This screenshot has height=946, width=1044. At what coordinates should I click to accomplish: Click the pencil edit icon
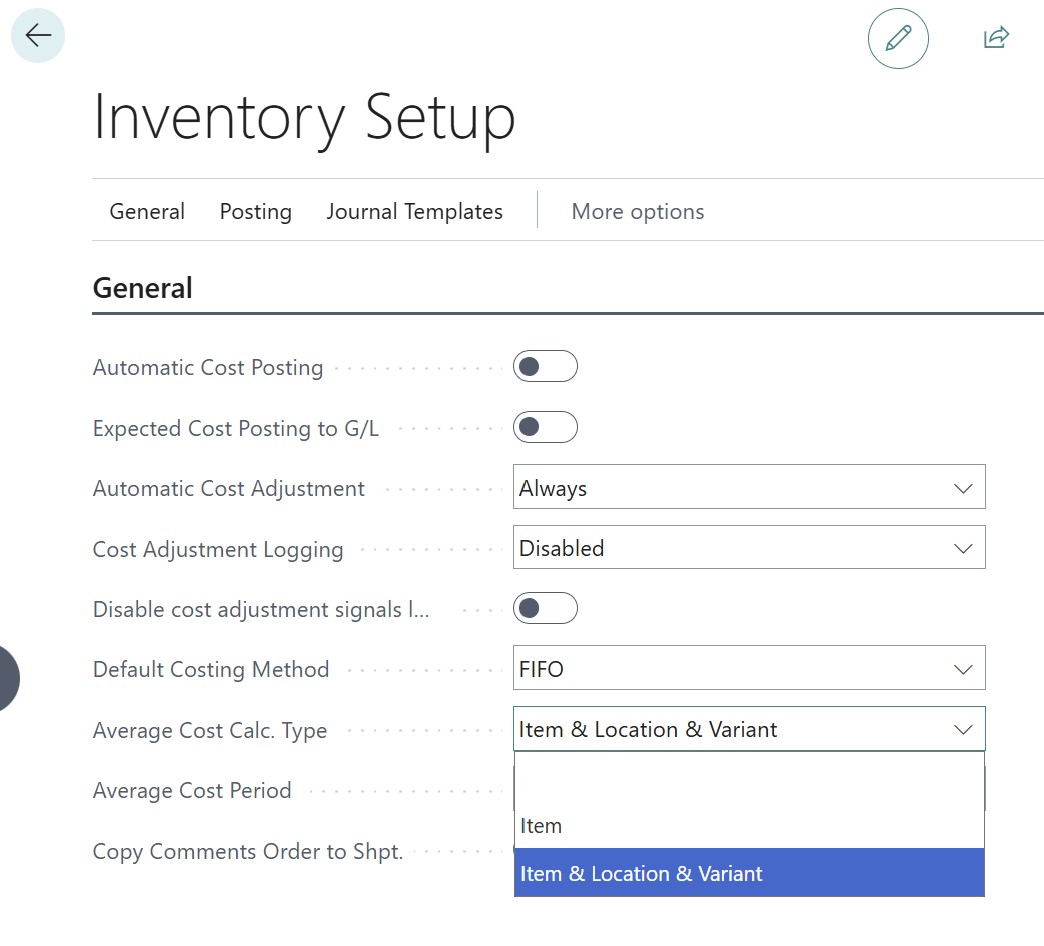898,38
